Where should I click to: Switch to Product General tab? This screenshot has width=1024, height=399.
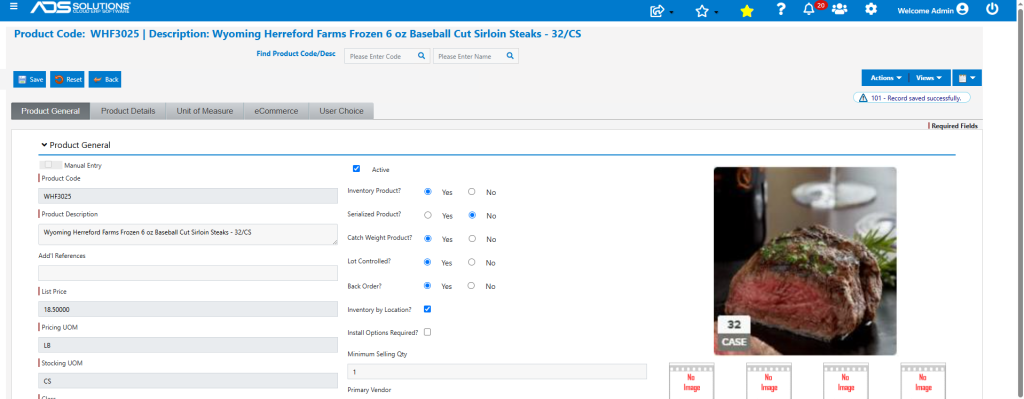[x=50, y=111]
